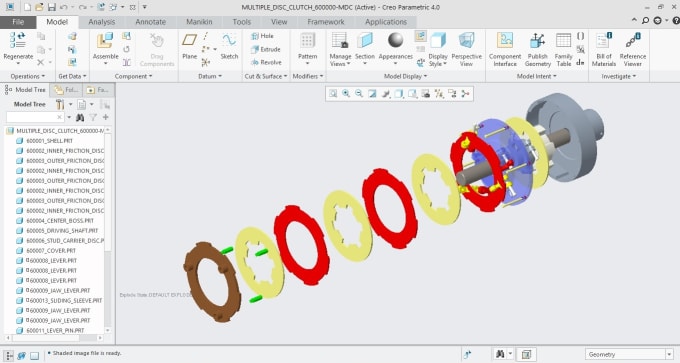Click the Revolve tool
The width and height of the screenshot is (680, 363).
point(266,62)
